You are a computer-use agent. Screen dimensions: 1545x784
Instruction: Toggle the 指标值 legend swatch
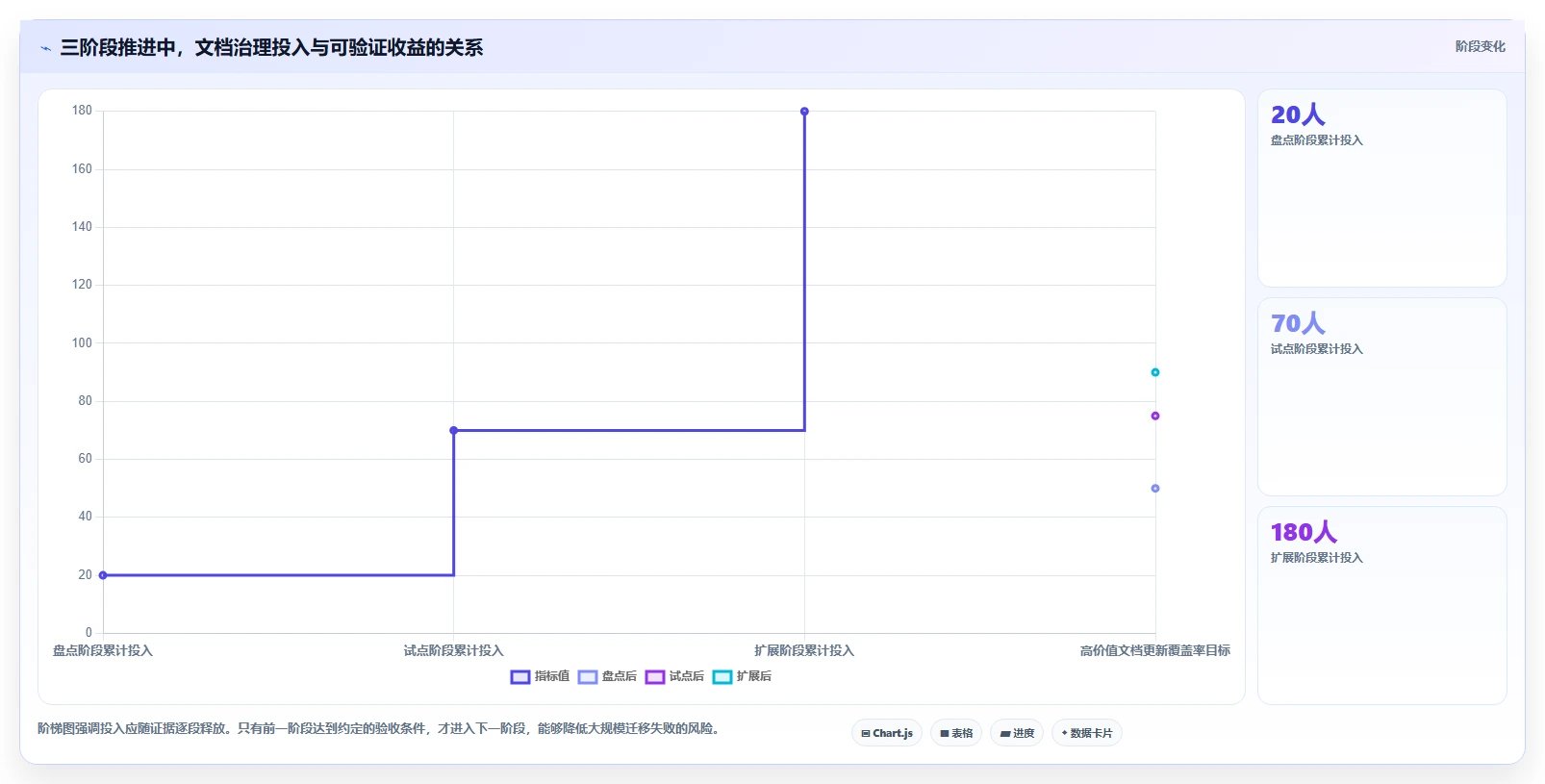tap(520, 677)
